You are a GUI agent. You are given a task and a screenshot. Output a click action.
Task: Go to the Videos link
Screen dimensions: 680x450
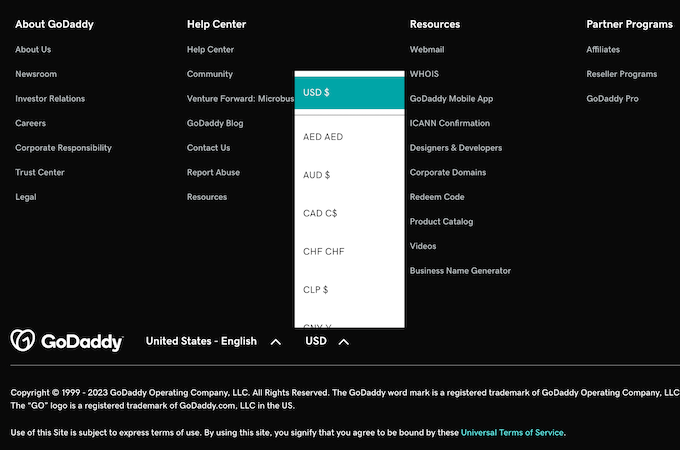coord(423,246)
